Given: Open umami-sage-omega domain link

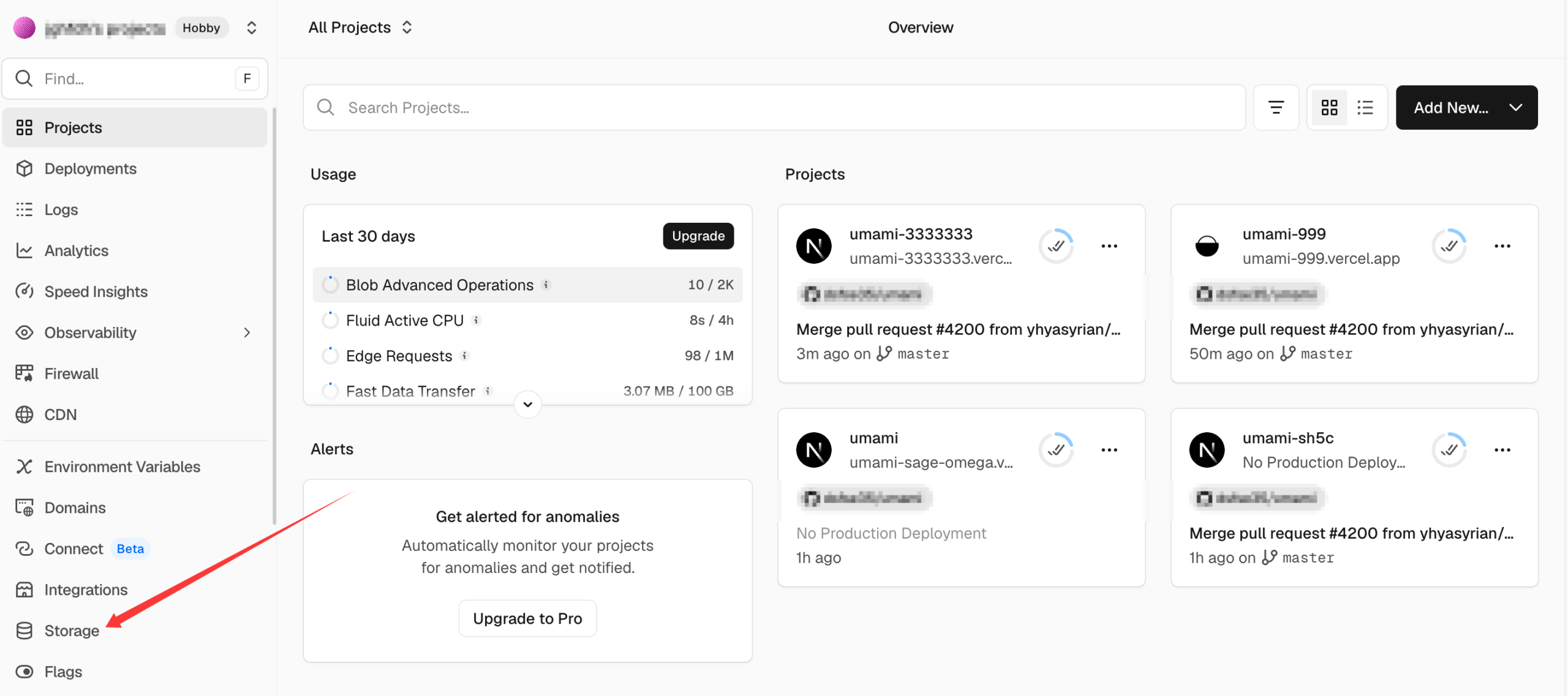Looking at the screenshot, I should [931, 462].
